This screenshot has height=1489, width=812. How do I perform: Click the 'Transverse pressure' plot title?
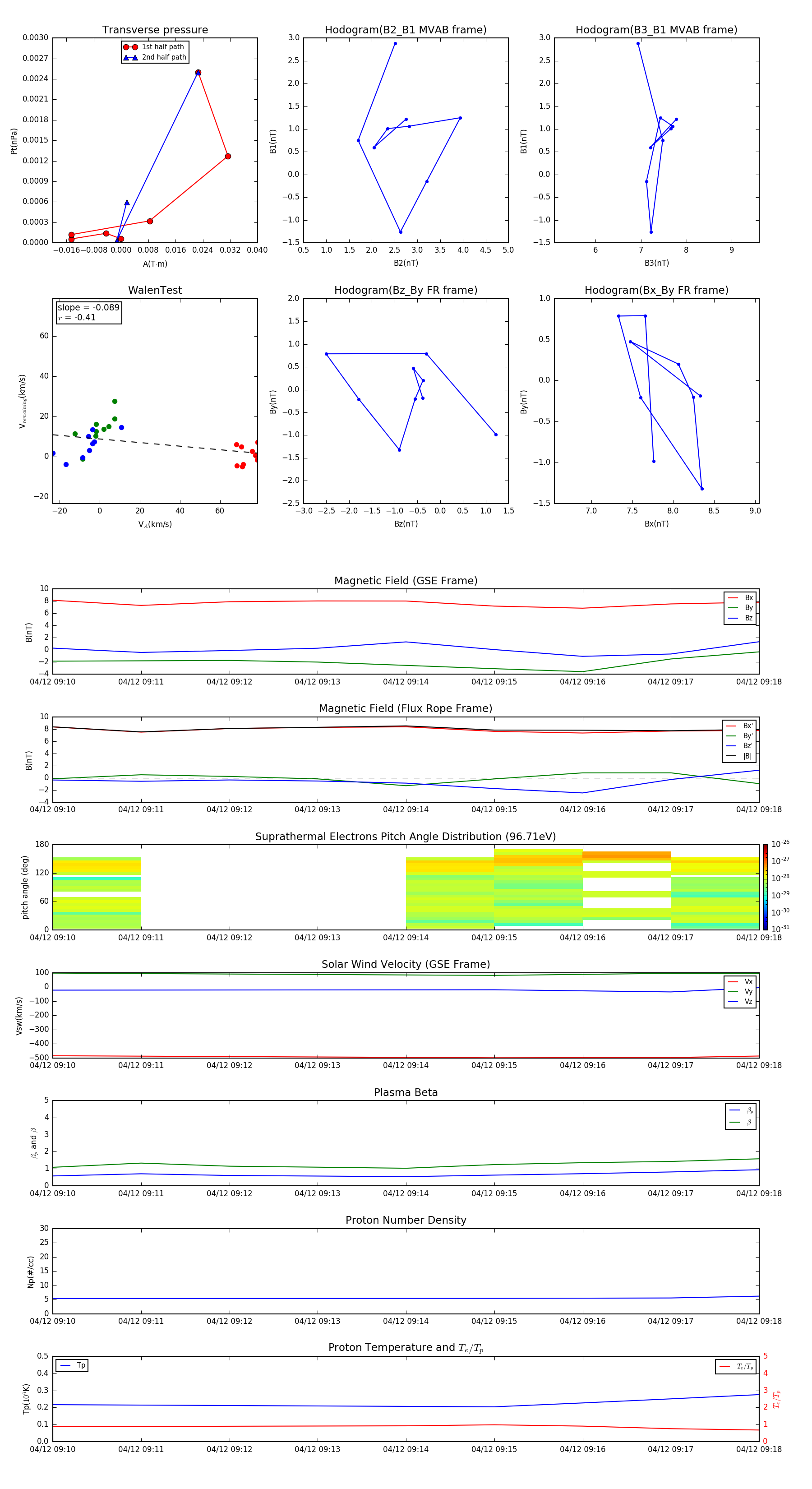click(155, 30)
